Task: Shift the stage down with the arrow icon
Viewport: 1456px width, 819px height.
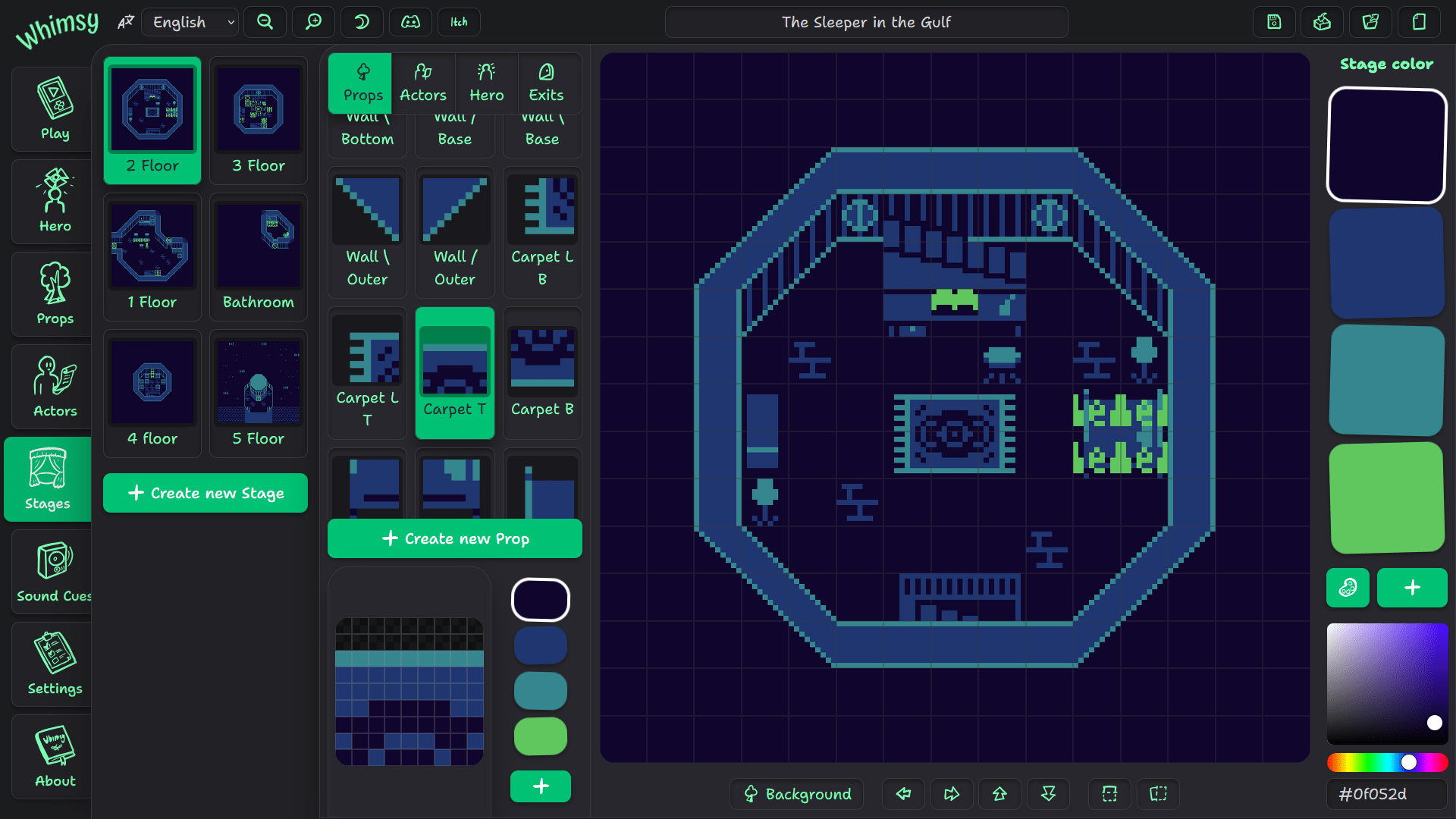Action: point(1048,794)
